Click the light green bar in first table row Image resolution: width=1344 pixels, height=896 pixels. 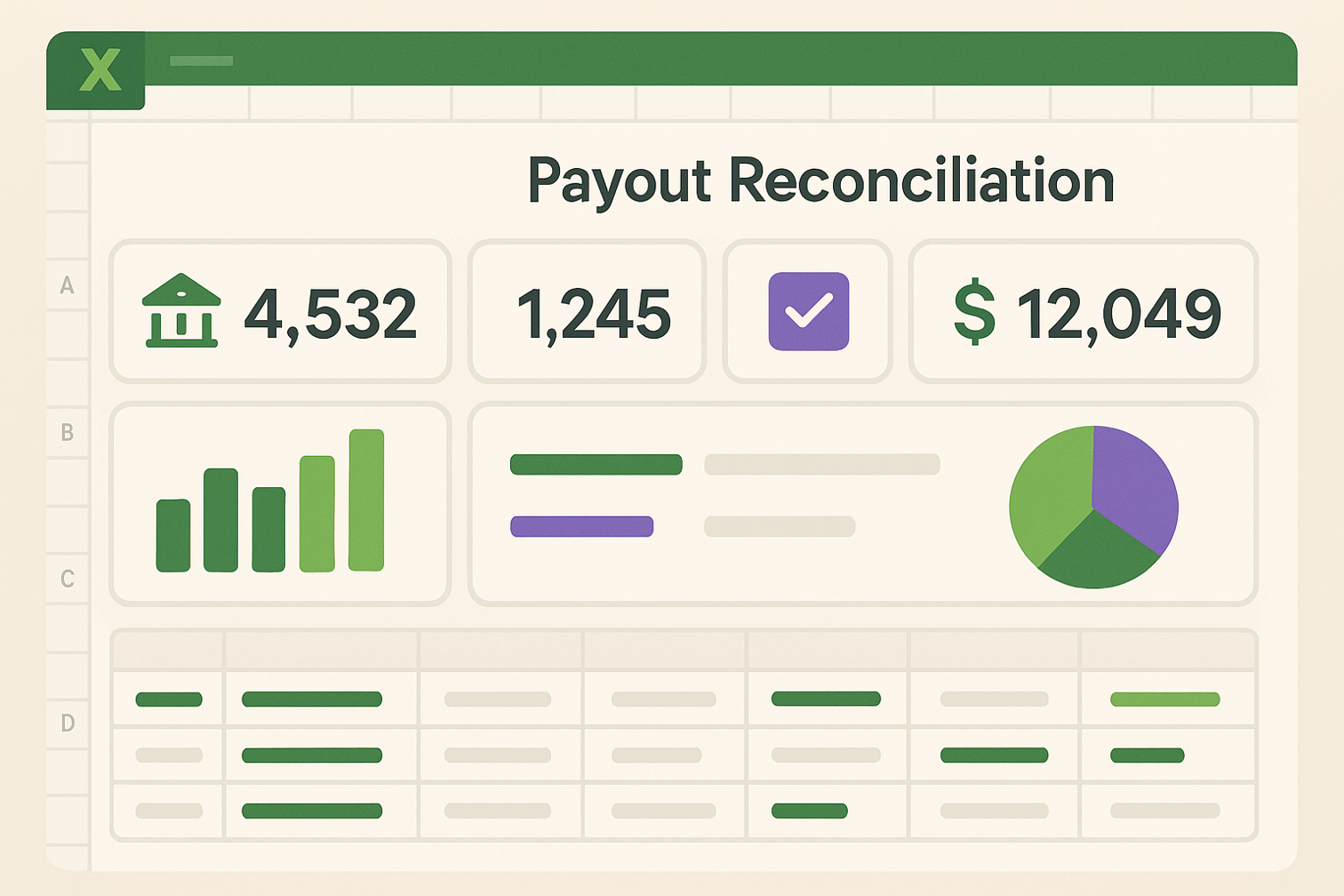coord(1164,700)
